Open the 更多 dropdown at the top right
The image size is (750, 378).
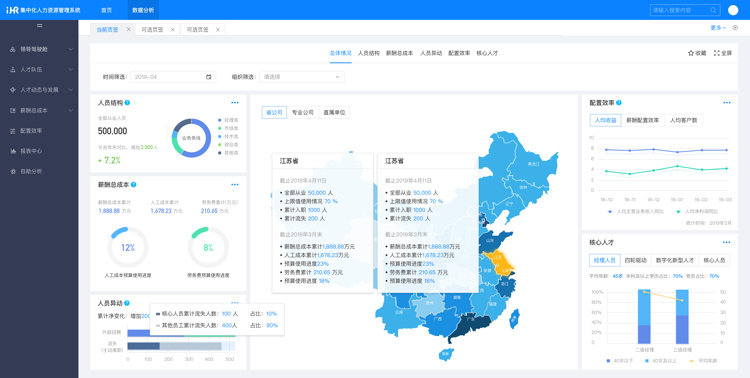(718, 28)
